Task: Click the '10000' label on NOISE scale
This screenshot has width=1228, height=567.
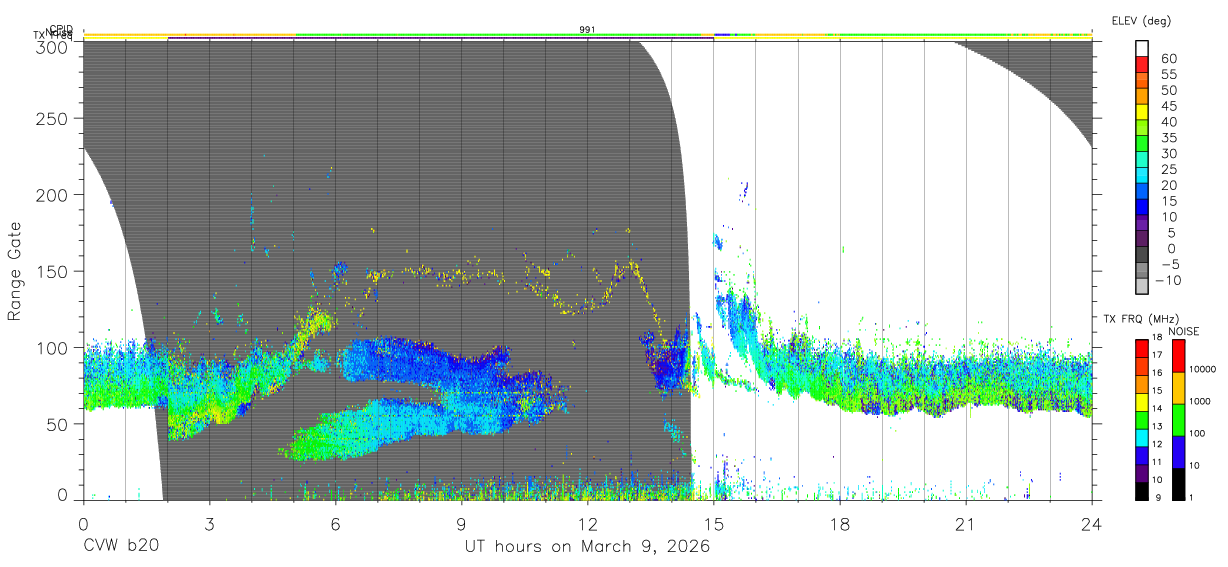Action: pos(1203,369)
